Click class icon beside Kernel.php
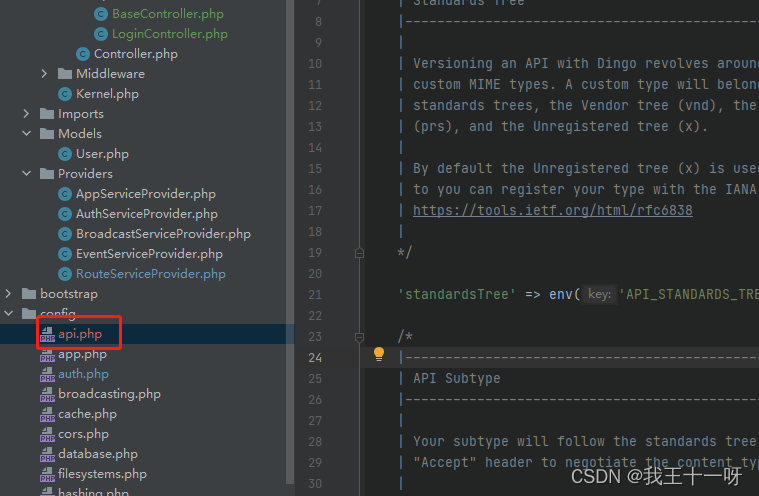The height and width of the screenshot is (496, 759). pos(65,94)
